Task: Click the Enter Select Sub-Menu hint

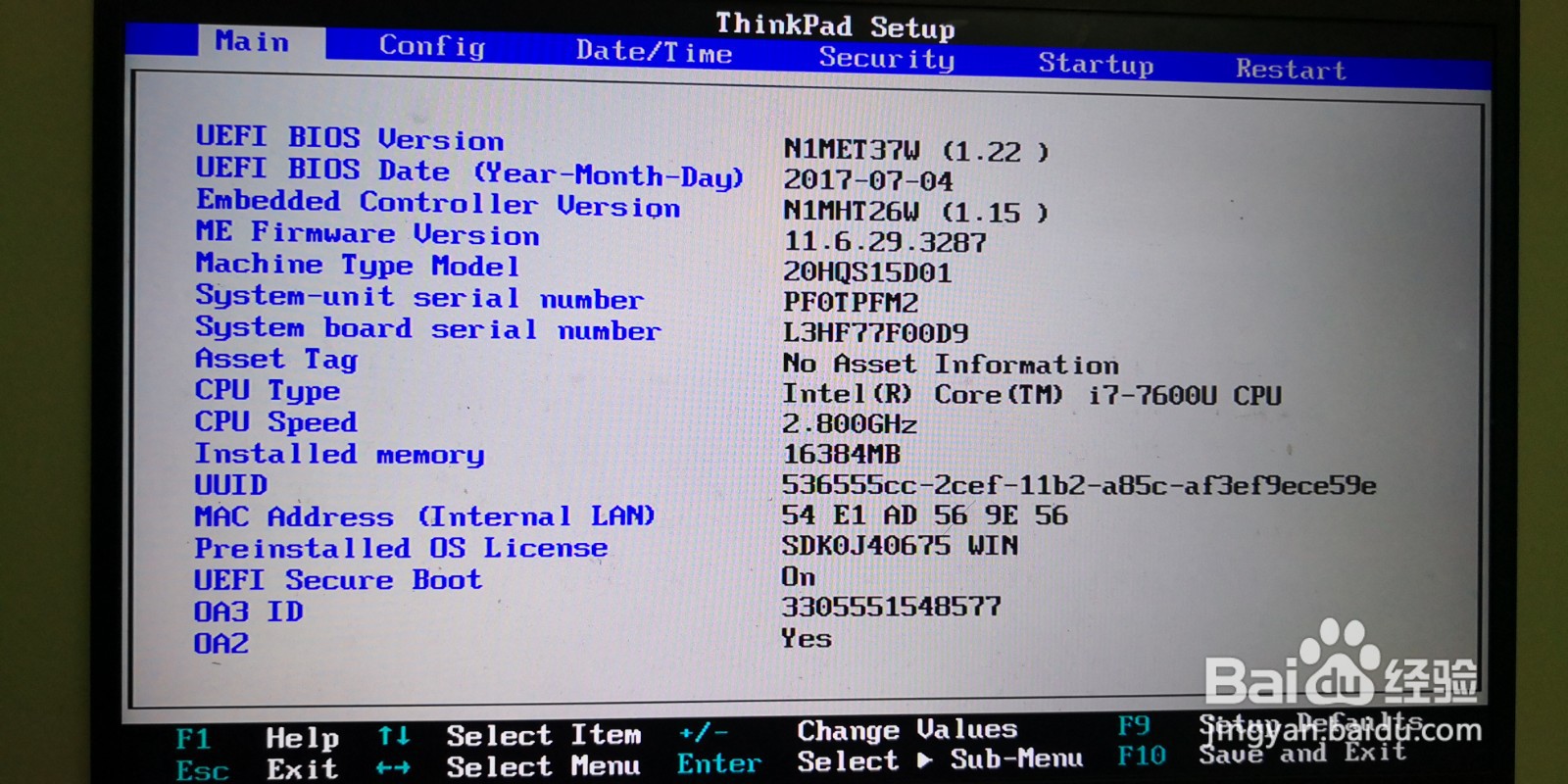Action: 880,761
